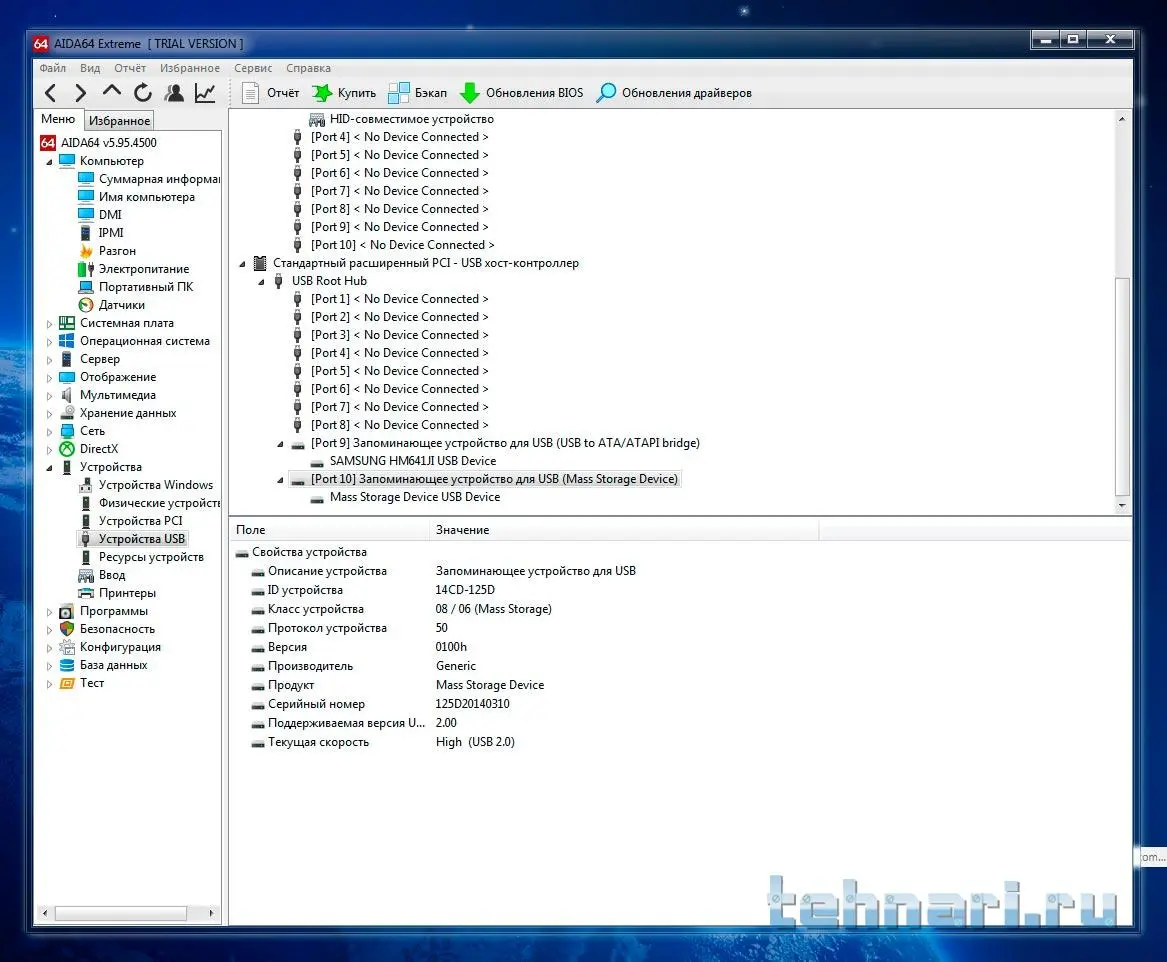Collapse the Port 9 USB storage node

click(x=280, y=443)
